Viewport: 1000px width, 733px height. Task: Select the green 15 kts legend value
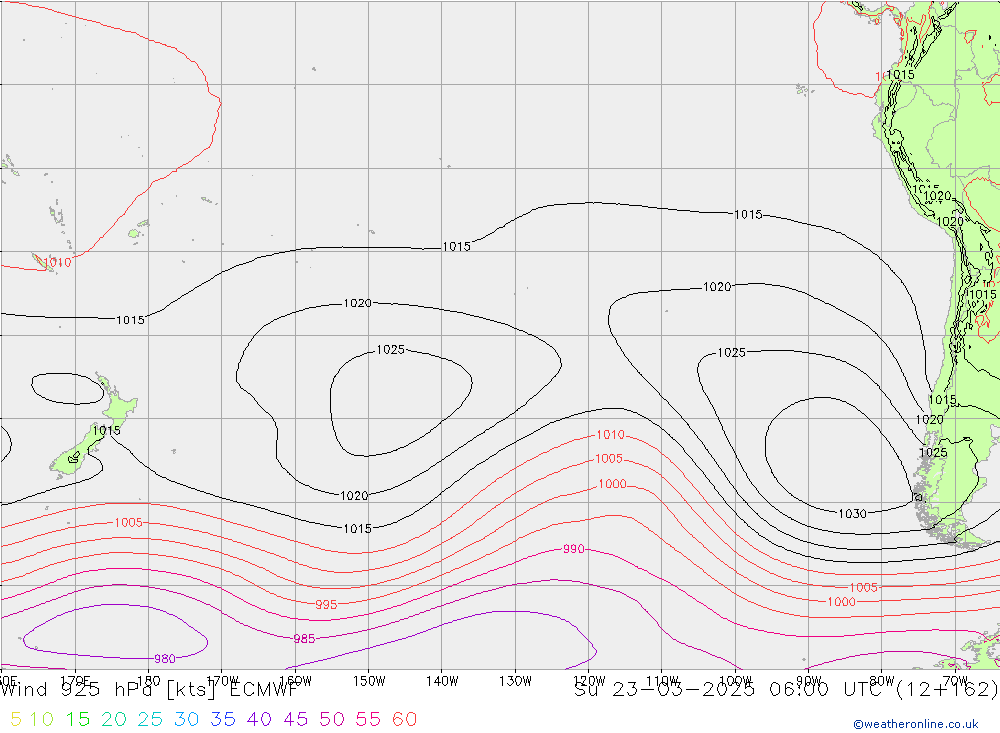[x=78, y=720]
